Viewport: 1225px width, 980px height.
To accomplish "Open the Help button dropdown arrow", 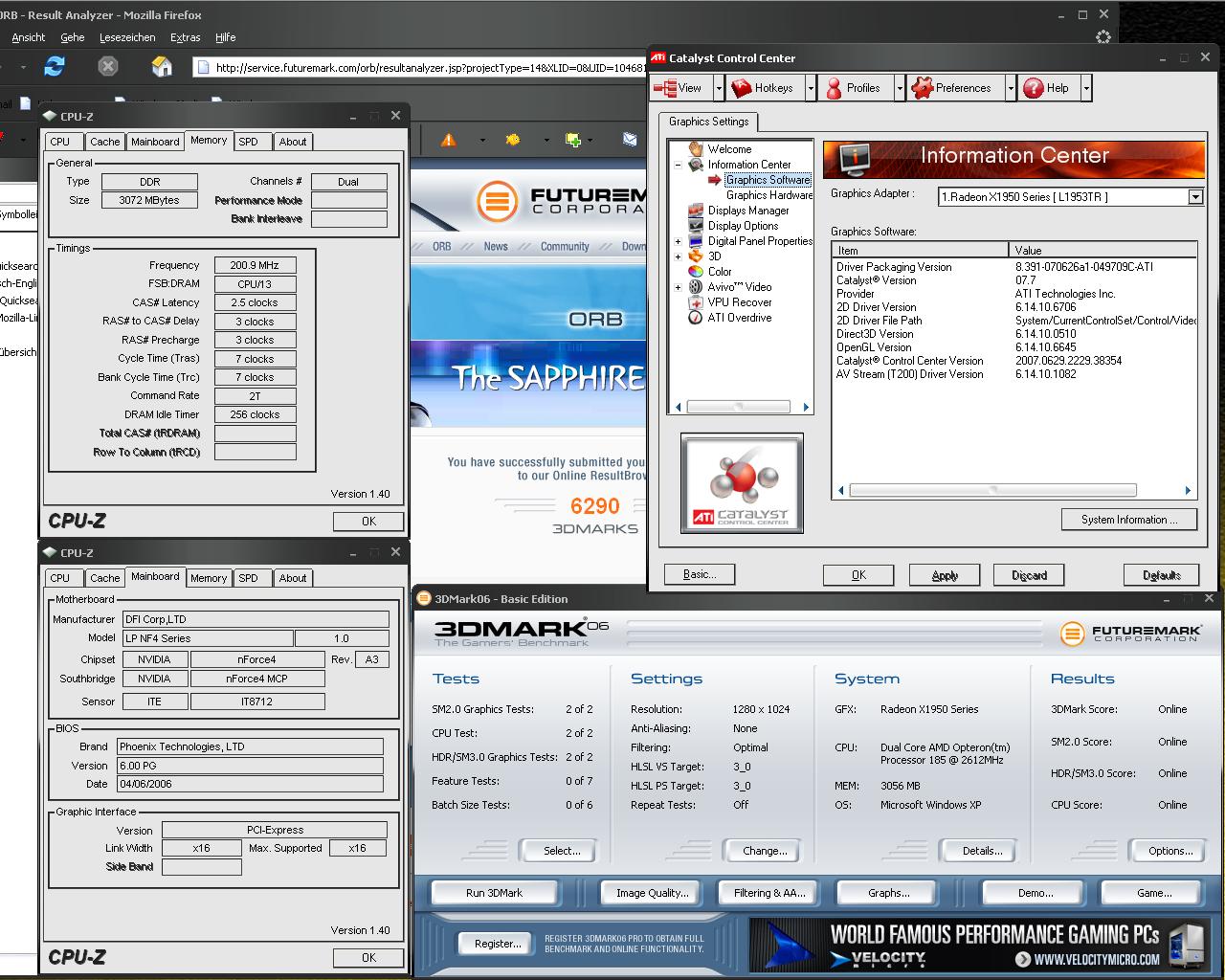I will 1086,88.
